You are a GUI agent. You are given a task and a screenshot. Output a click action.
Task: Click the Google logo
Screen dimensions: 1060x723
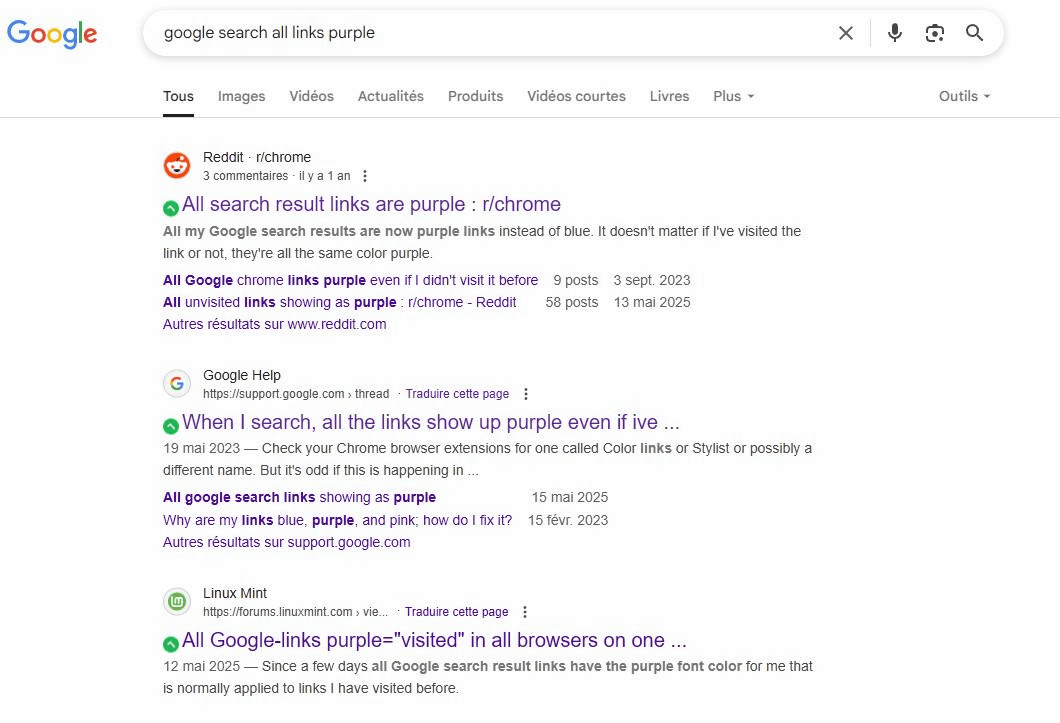pyautogui.click(x=52, y=33)
